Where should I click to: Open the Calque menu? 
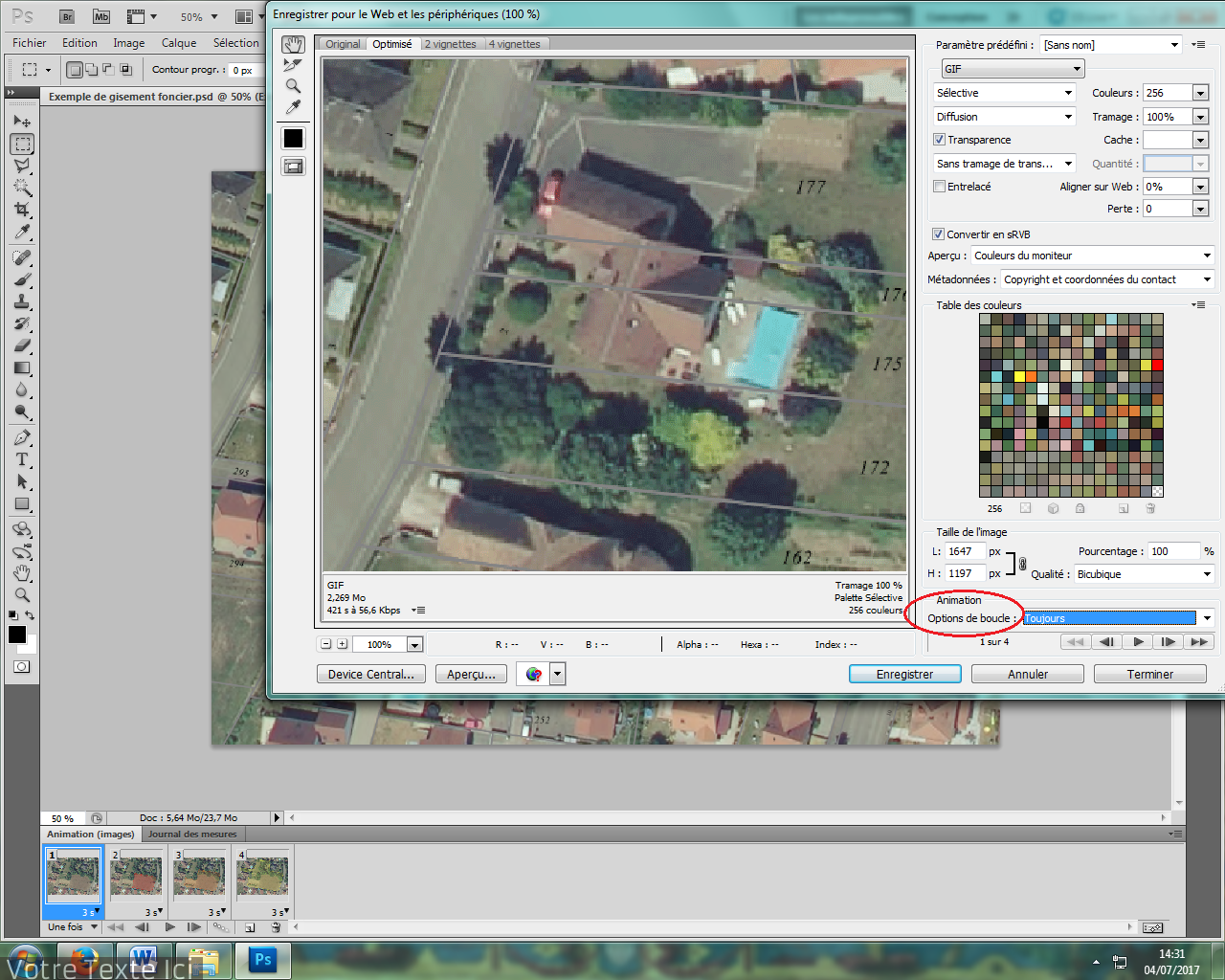click(x=179, y=43)
